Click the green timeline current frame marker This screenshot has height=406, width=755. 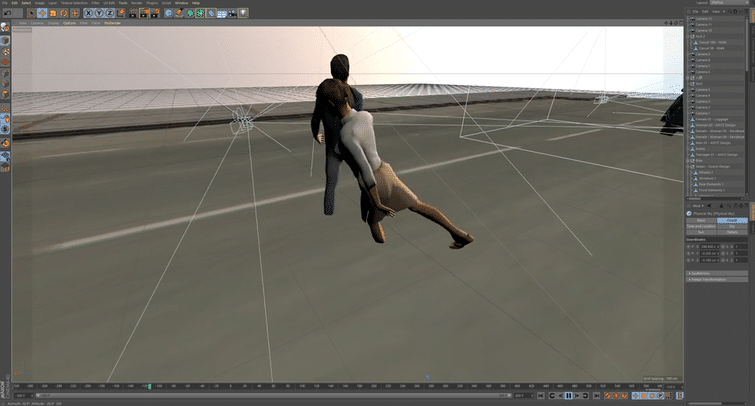(x=150, y=386)
